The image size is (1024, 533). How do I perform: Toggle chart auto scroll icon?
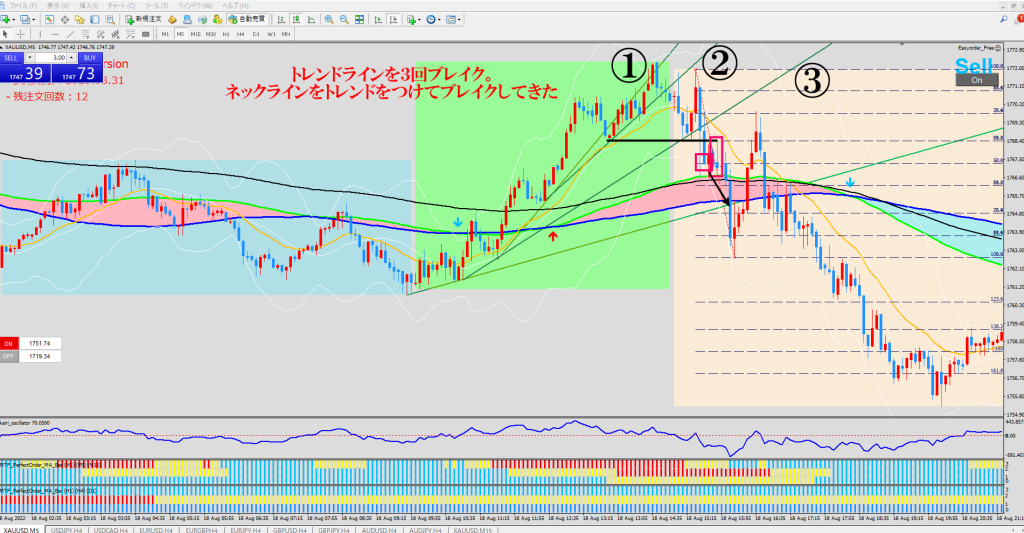pos(378,20)
